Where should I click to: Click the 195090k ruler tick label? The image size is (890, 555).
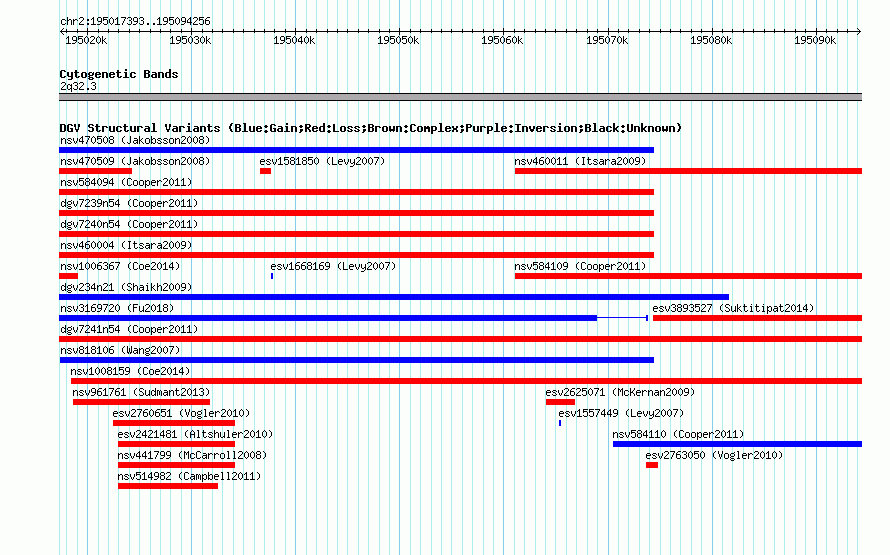[815, 40]
